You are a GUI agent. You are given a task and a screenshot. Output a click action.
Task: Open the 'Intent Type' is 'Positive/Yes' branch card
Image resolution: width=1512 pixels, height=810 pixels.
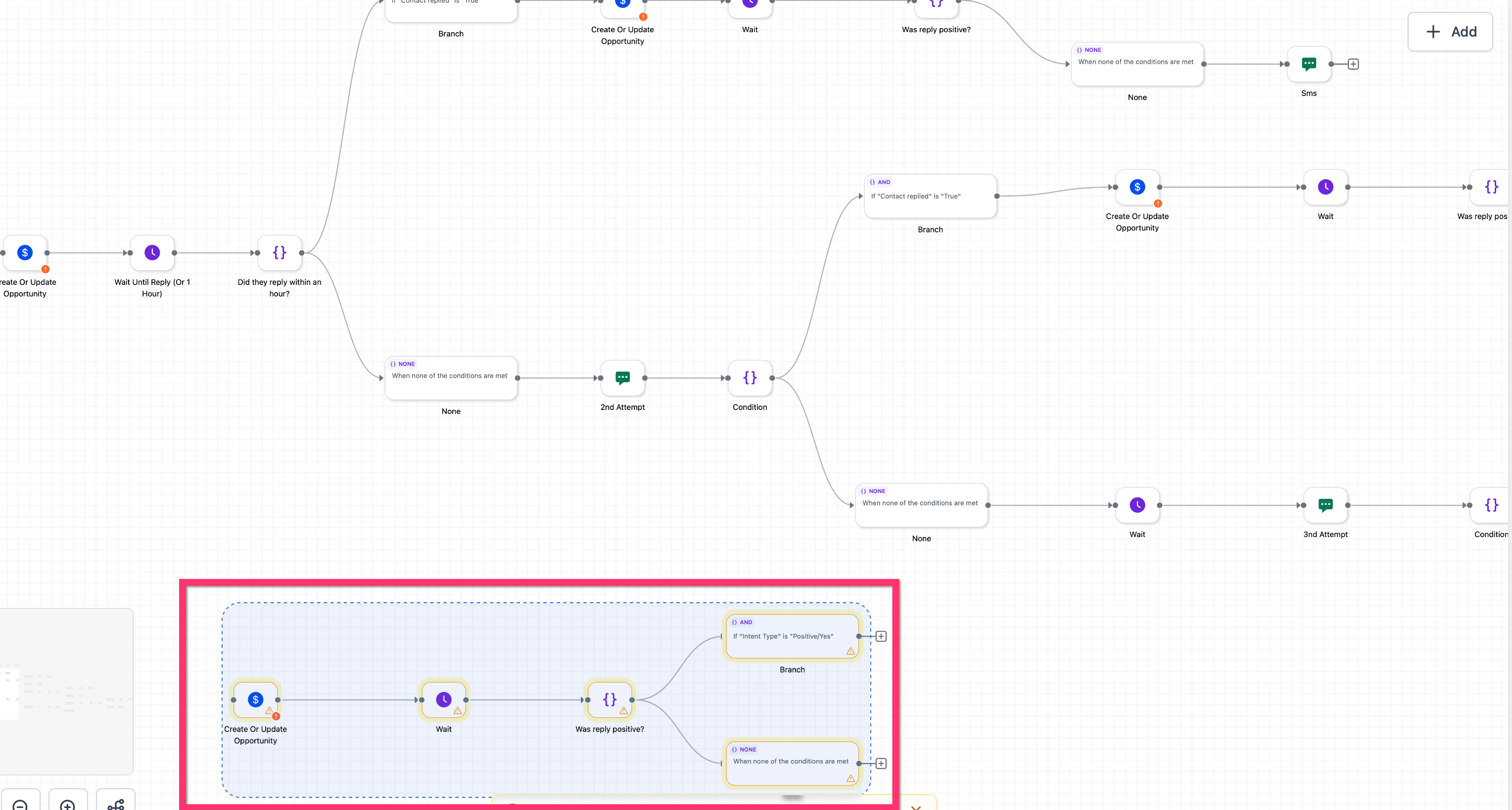tap(792, 636)
